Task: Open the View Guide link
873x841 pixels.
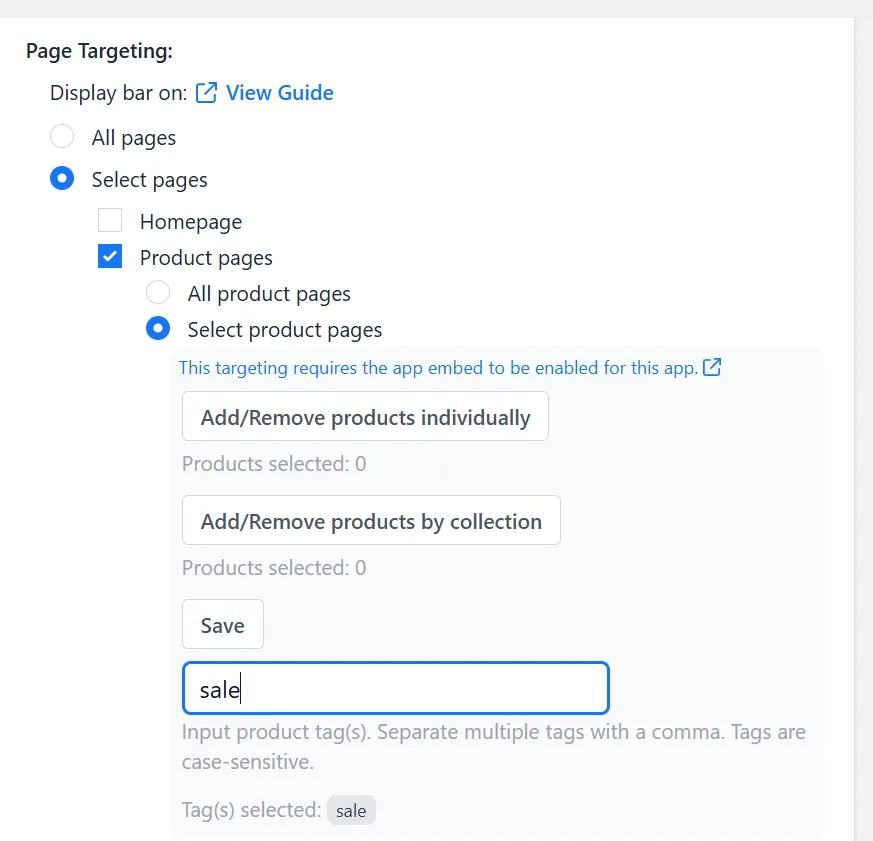Action: pos(279,93)
